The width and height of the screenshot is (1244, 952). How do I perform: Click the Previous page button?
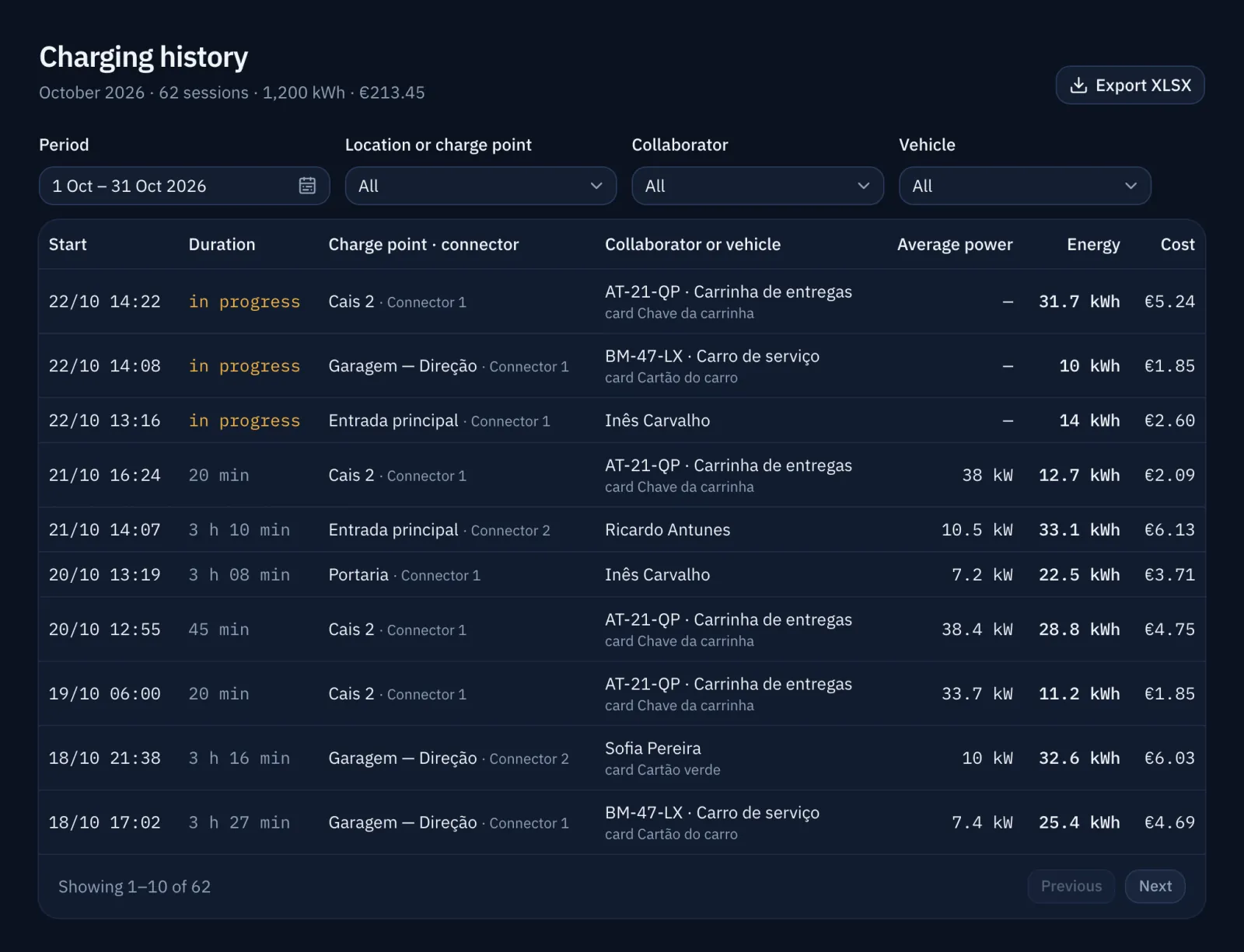click(1071, 886)
